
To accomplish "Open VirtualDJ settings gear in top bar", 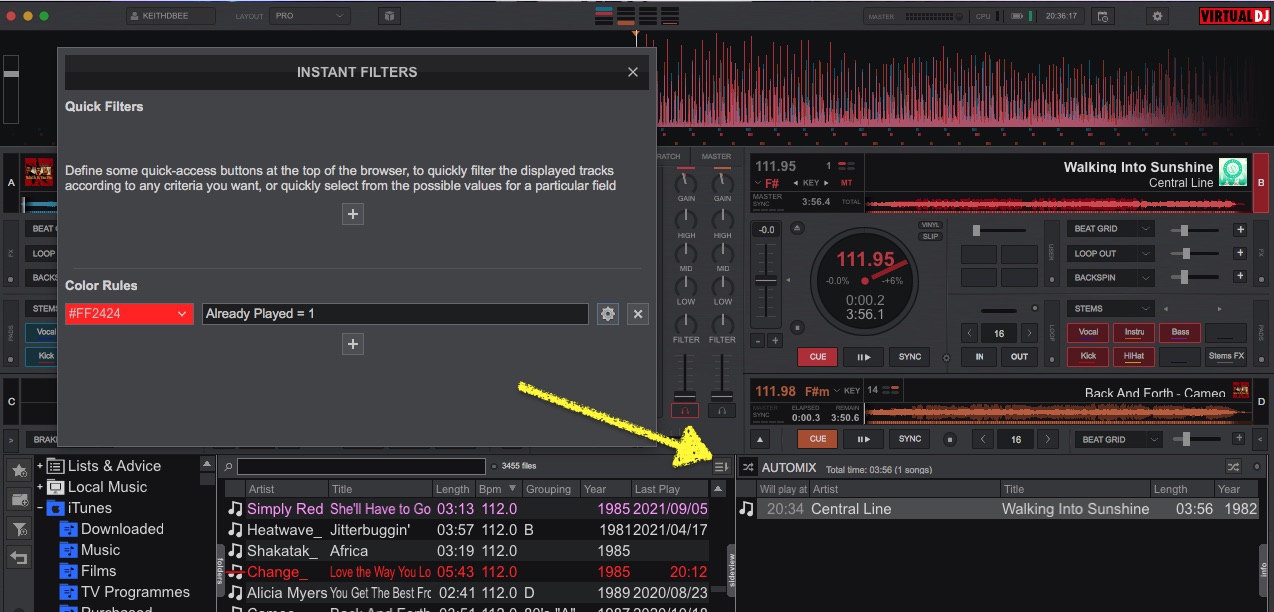I will (1158, 16).
